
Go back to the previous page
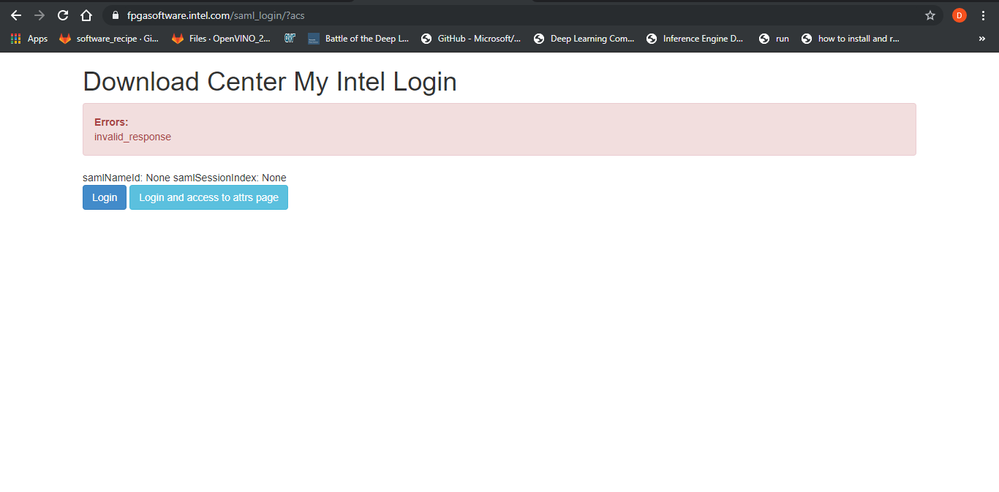click(x=16, y=15)
